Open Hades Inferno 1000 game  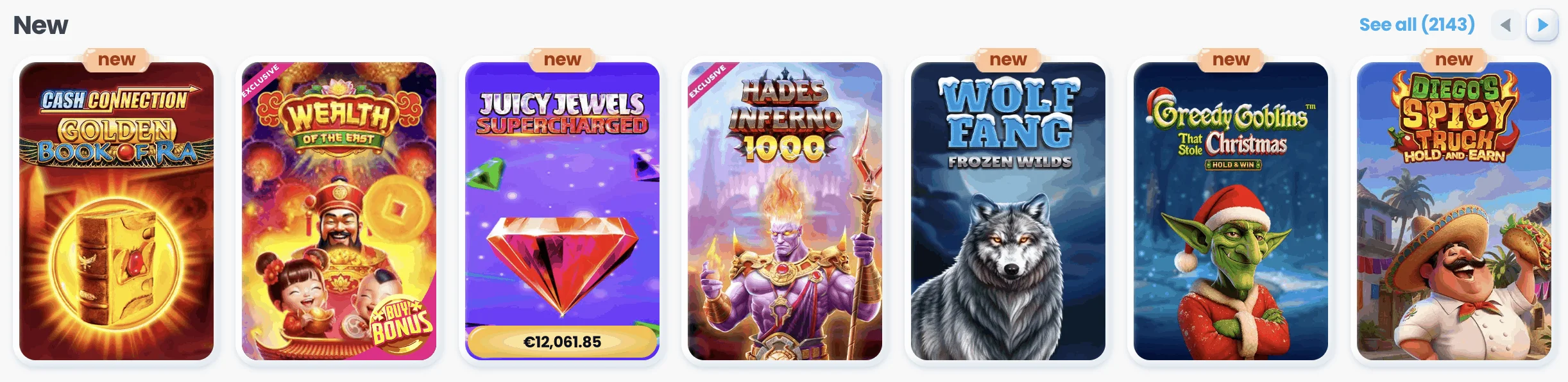pos(785,211)
